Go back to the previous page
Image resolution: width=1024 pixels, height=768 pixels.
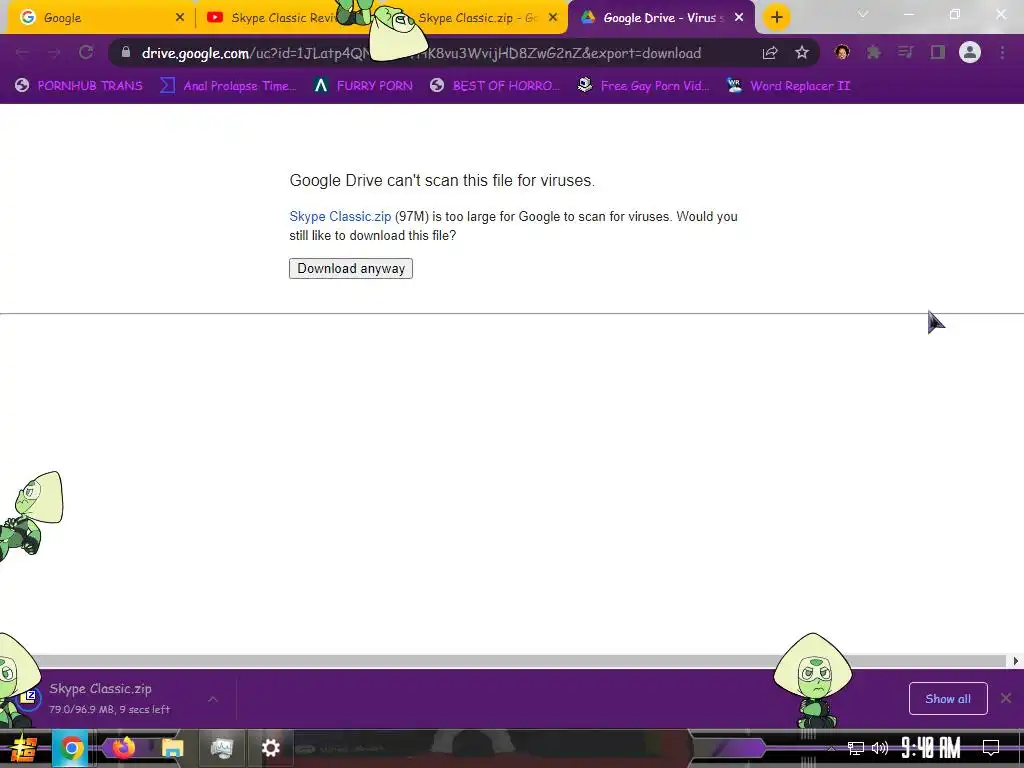coord(22,53)
